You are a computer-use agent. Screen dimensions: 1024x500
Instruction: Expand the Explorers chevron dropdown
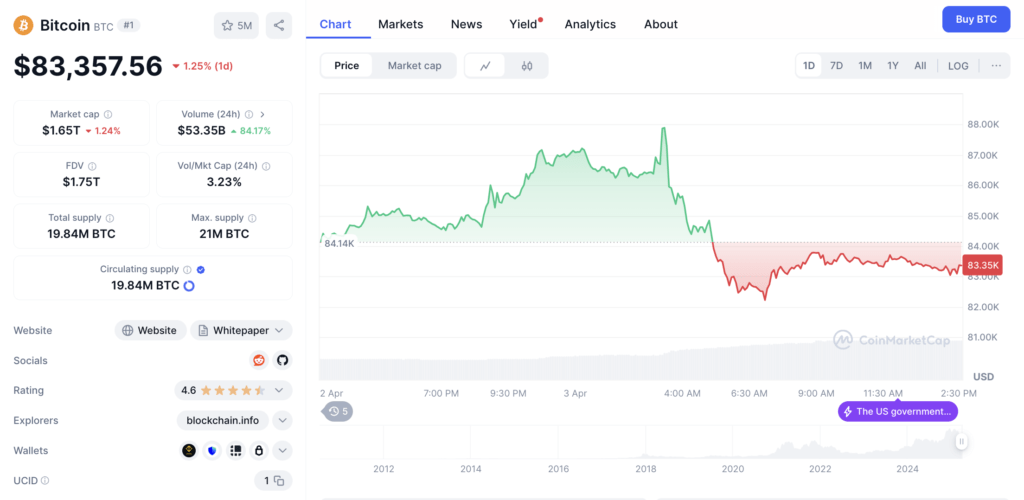coord(282,420)
